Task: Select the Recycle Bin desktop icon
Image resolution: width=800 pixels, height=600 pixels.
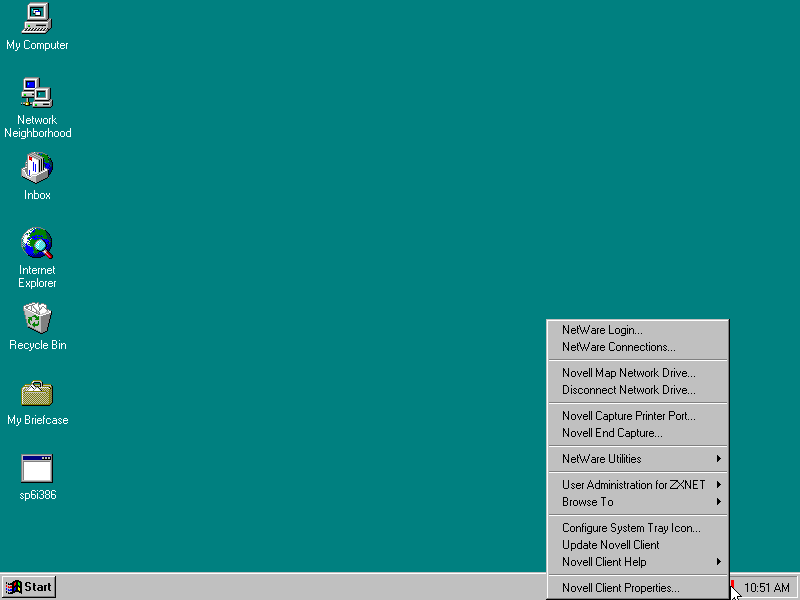Action: tap(37, 327)
